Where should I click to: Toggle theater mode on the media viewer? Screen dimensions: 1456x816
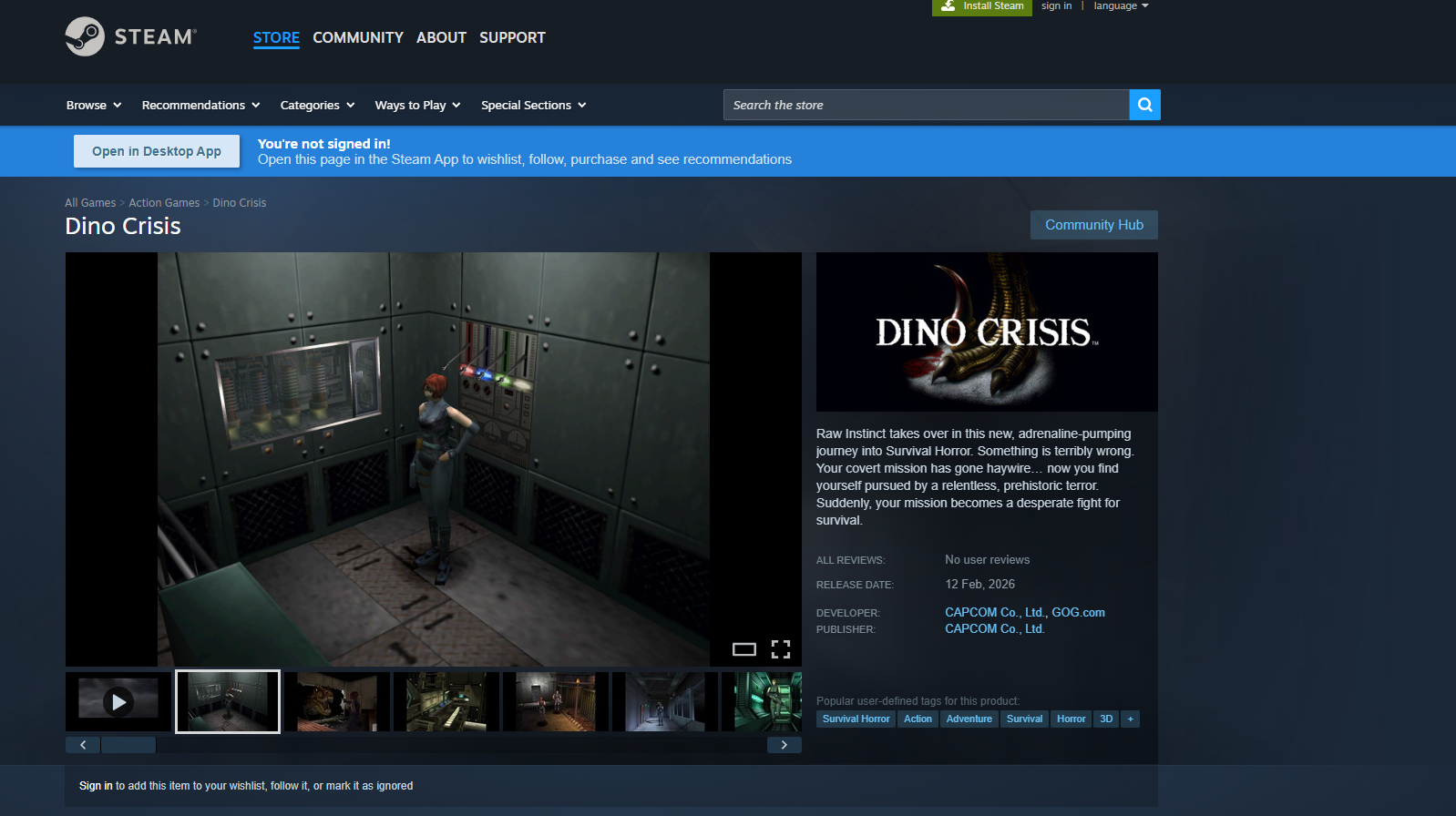[744, 649]
